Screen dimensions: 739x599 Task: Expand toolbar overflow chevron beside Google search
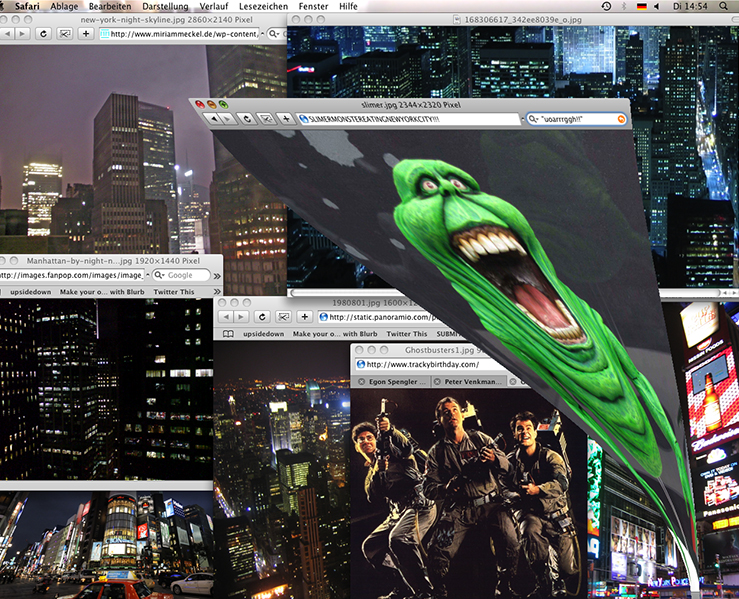[x=217, y=274]
